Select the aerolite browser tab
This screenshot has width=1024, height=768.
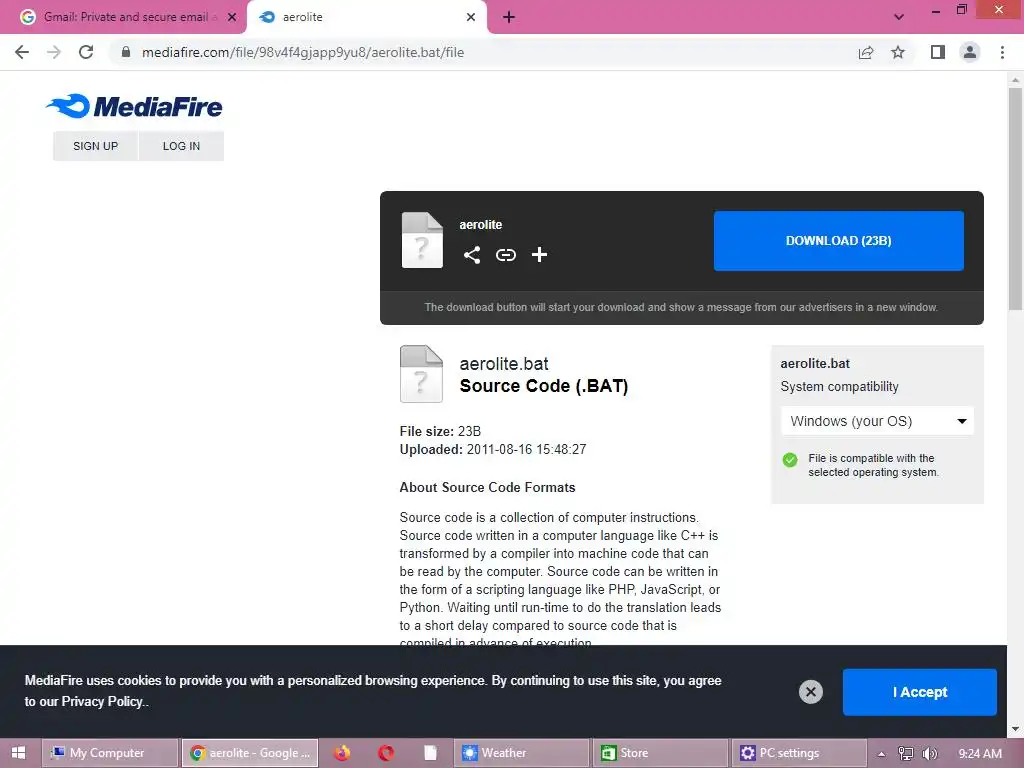pos(366,17)
